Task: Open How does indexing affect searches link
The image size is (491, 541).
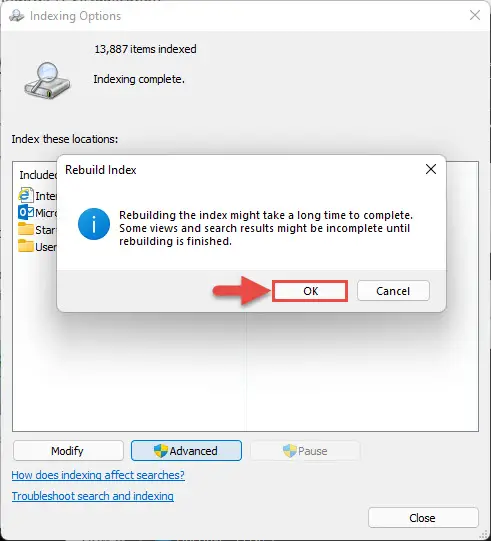Action: pos(98,475)
